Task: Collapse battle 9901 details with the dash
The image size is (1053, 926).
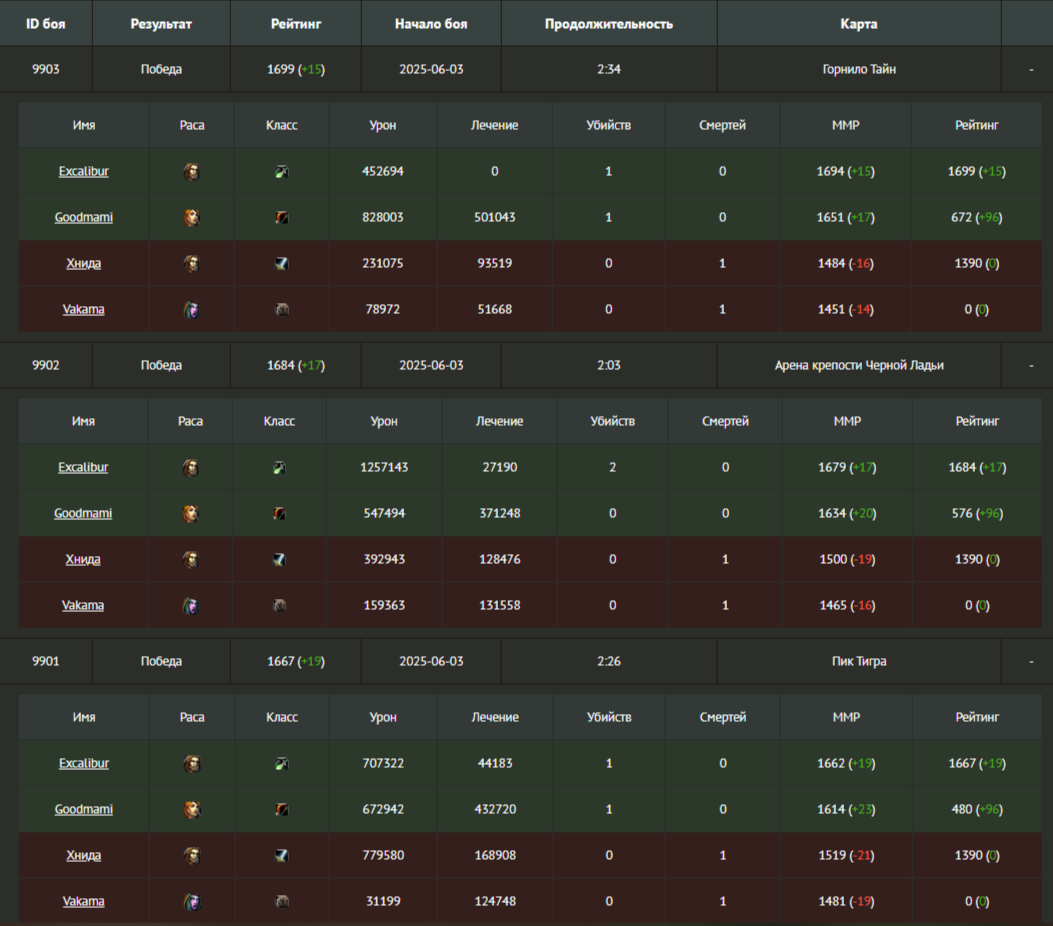Action: pos(1030,662)
